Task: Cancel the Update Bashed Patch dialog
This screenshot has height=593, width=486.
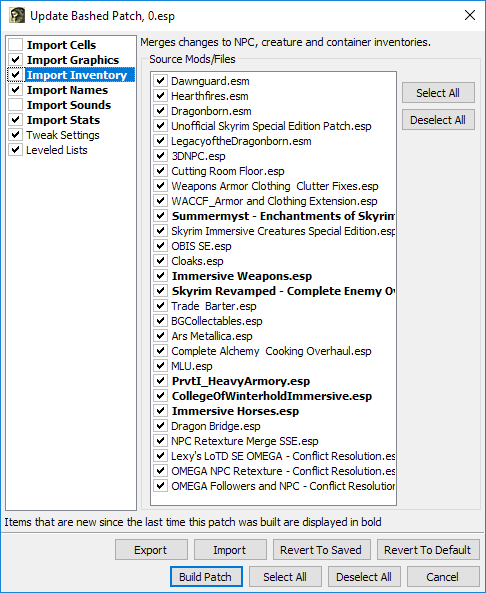Action: pos(443,577)
